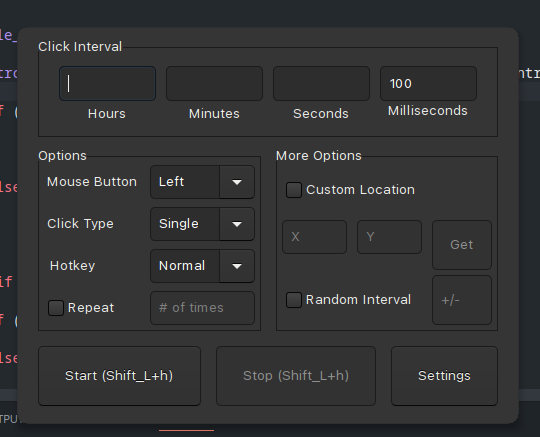
Task: Click the Minutes input field
Action: pos(214,84)
